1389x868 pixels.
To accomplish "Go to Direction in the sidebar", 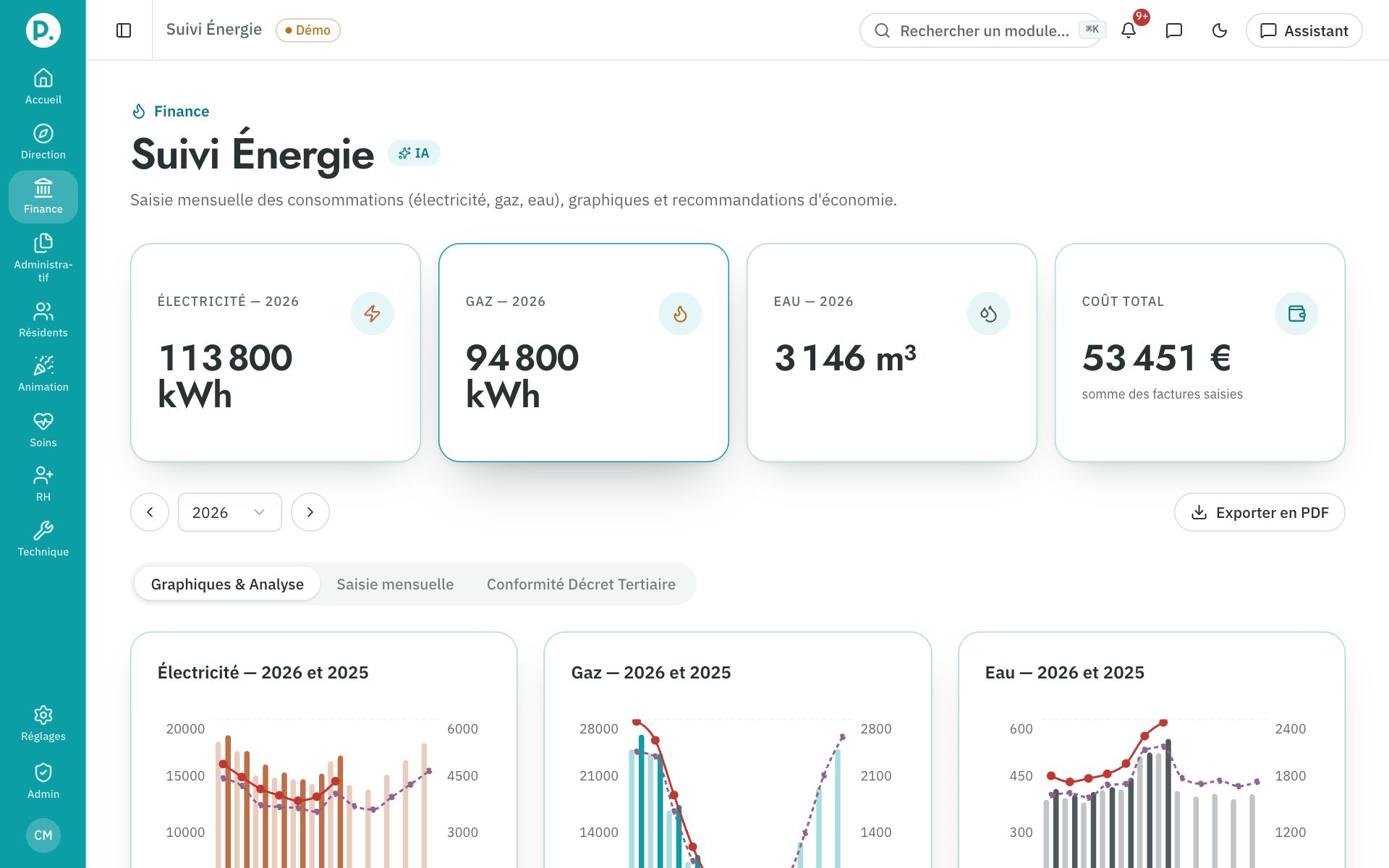I will coord(43,142).
